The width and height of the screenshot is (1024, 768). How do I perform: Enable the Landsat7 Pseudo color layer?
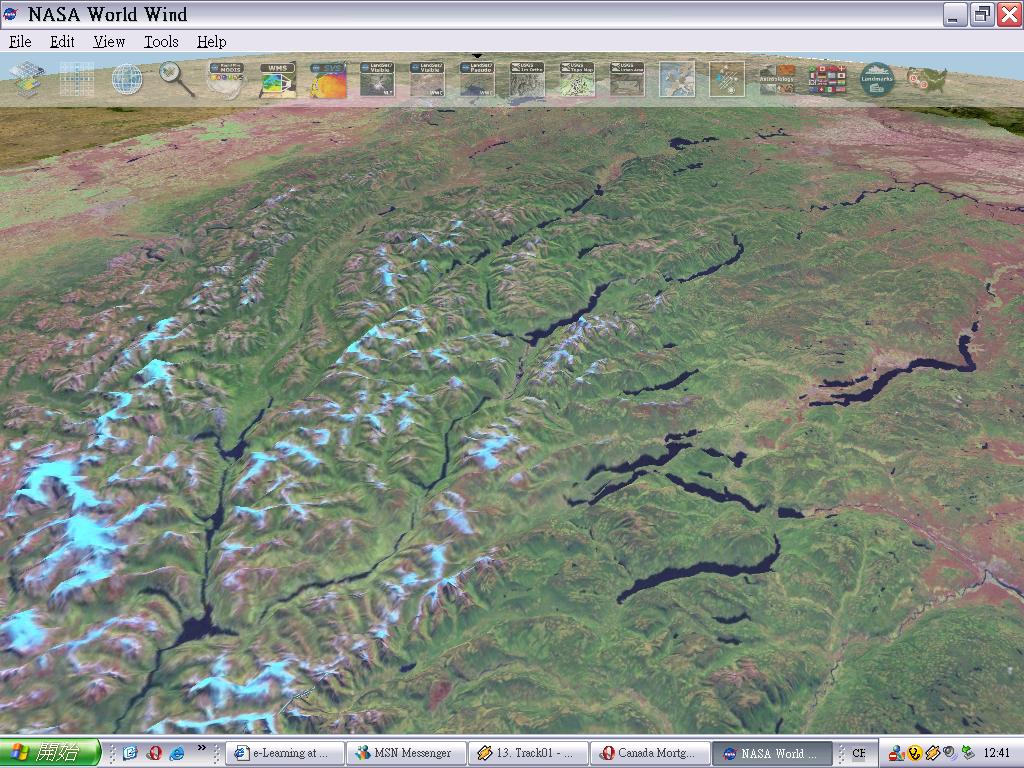(x=477, y=79)
